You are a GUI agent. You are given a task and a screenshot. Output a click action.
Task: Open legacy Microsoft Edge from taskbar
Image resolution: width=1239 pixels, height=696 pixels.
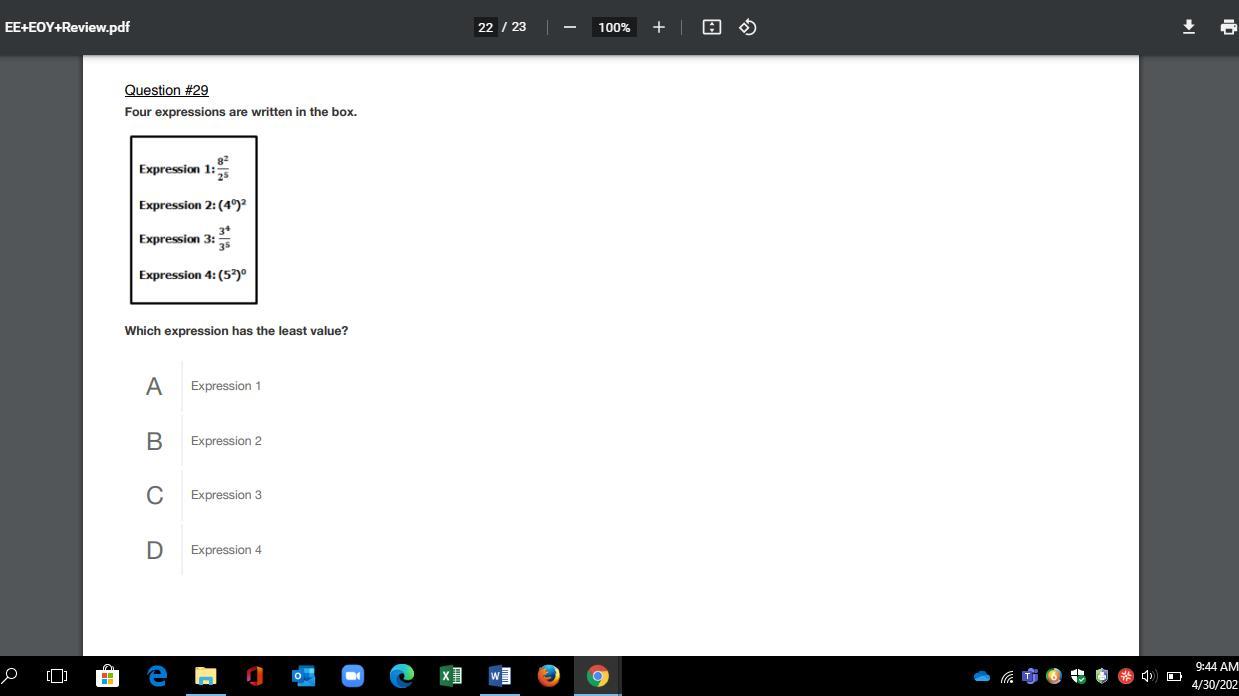point(157,676)
